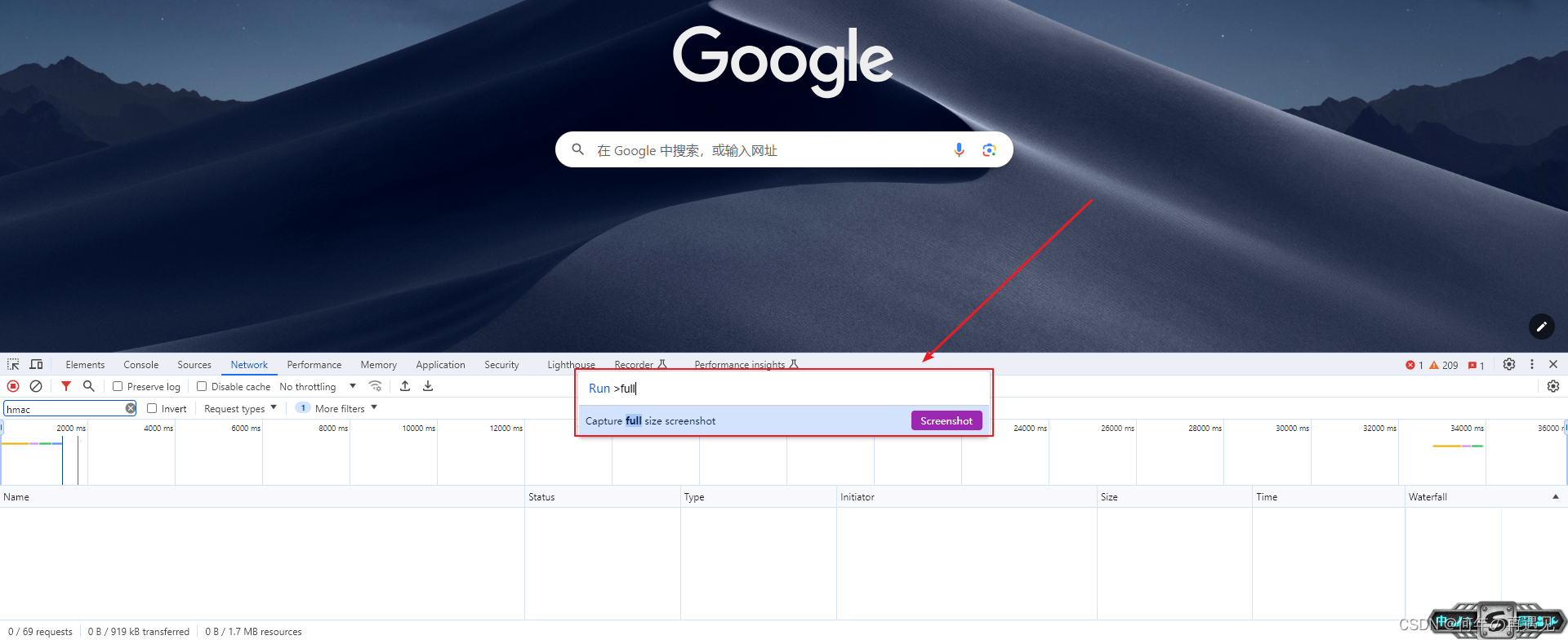
Task: Open network search magnifier icon
Action: tap(88, 386)
